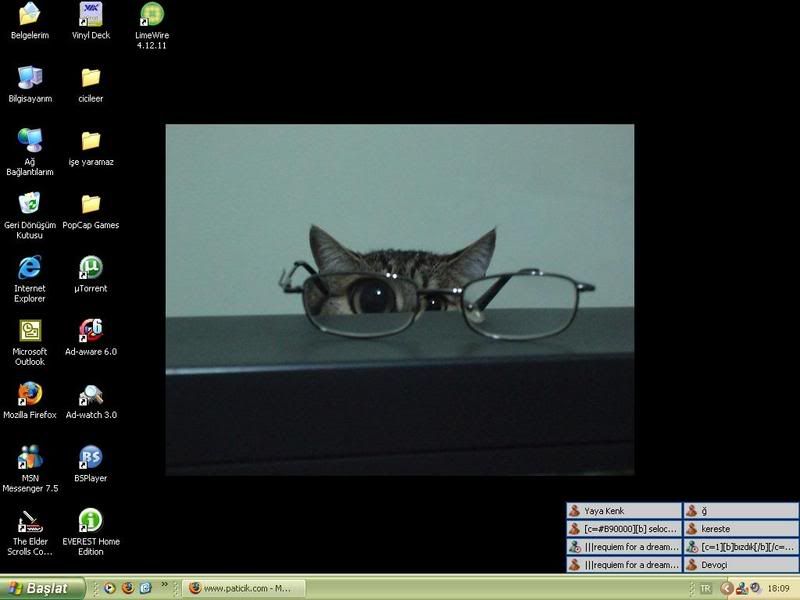
Task: Open the Geri Dönüşüm Kutusu recycle bin
Action: [x=30, y=204]
